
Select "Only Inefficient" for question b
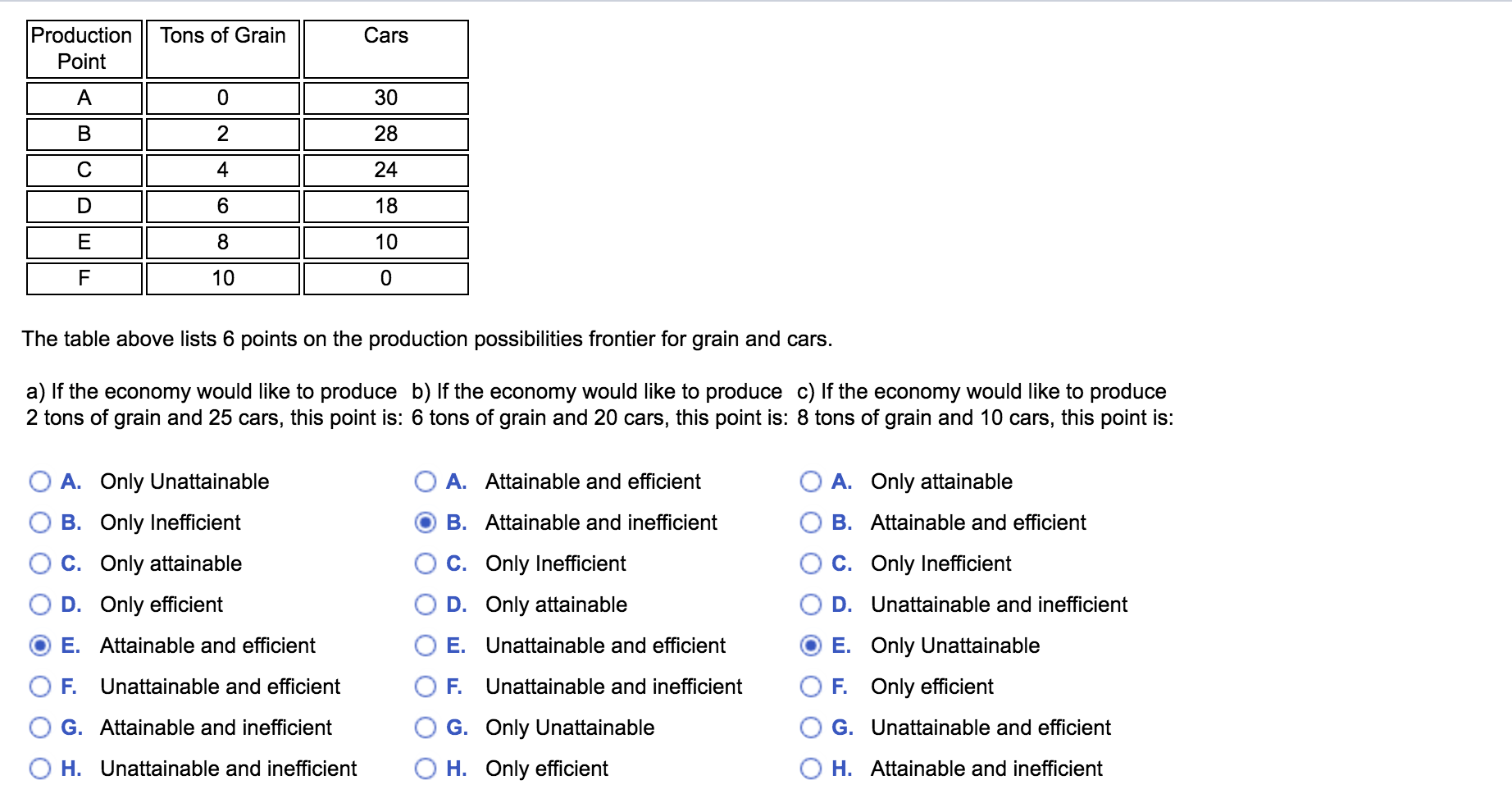(426, 563)
